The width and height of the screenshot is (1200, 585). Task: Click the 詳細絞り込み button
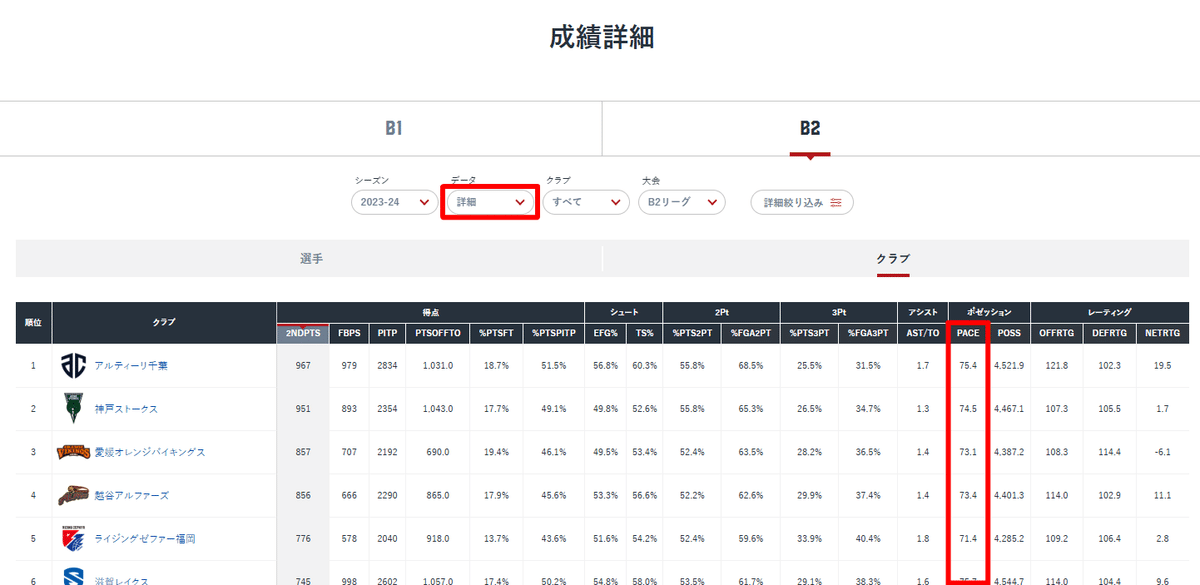point(802,202)
